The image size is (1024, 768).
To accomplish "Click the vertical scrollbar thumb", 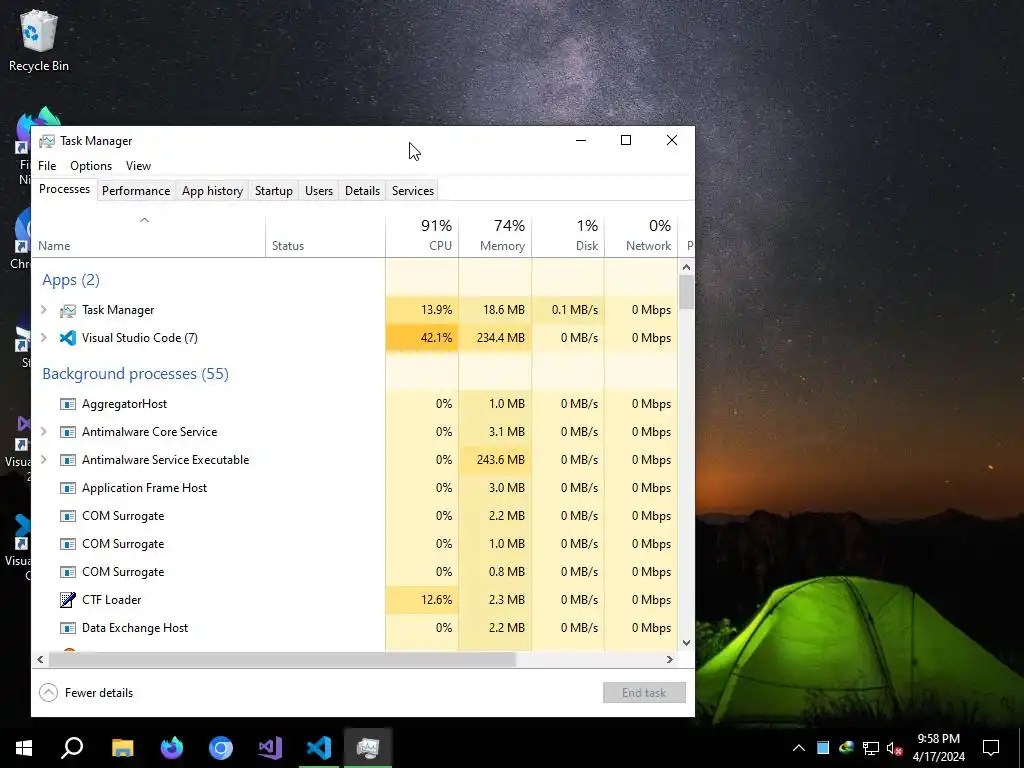I will tap(686, 292).
